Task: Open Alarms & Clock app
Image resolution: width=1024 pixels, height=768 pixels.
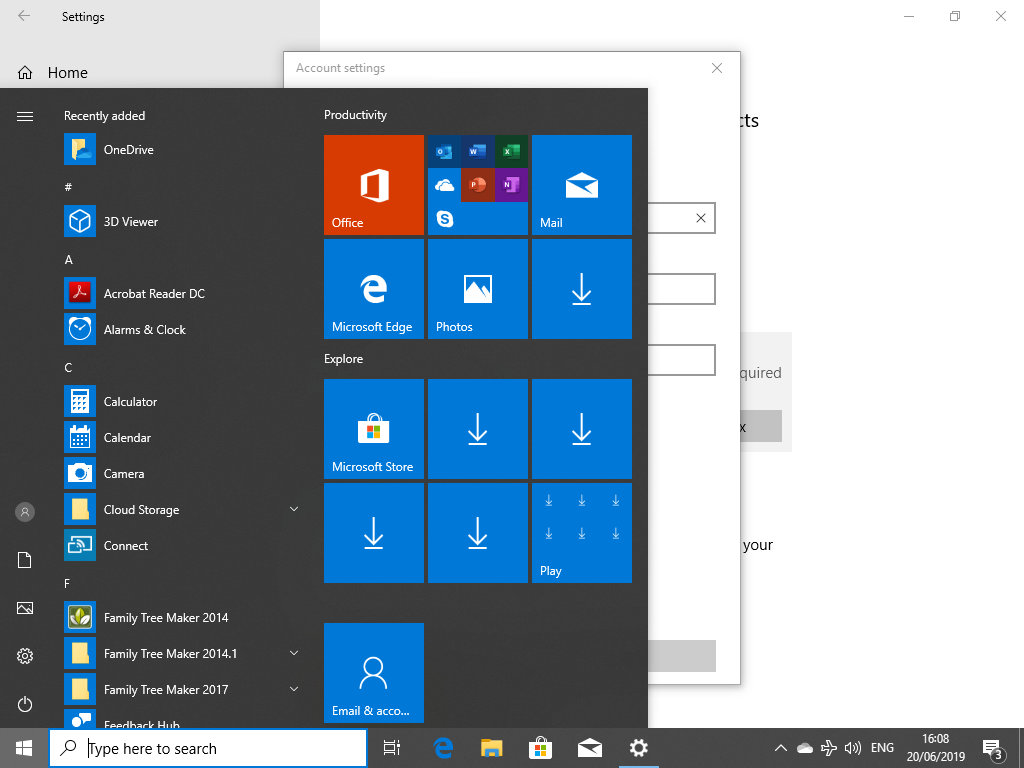Action: click(182, 330)
